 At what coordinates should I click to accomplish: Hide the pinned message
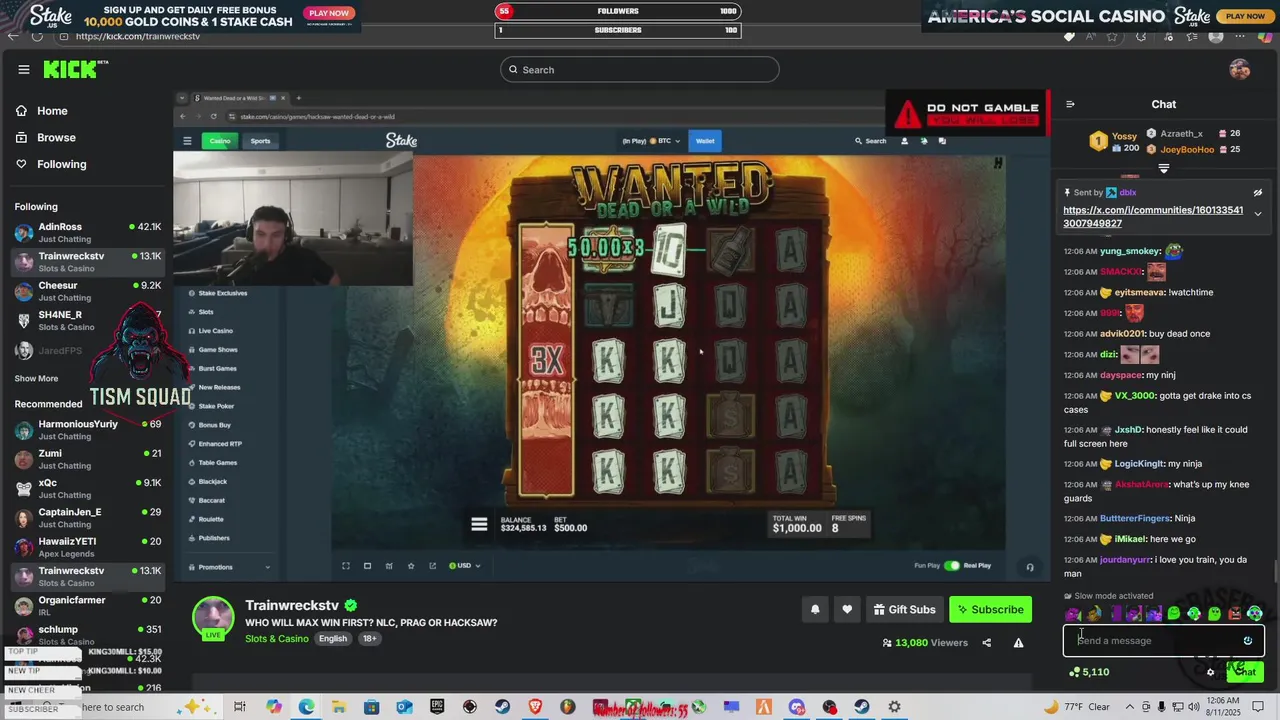pyautogui.click(x=1258, y=193)
